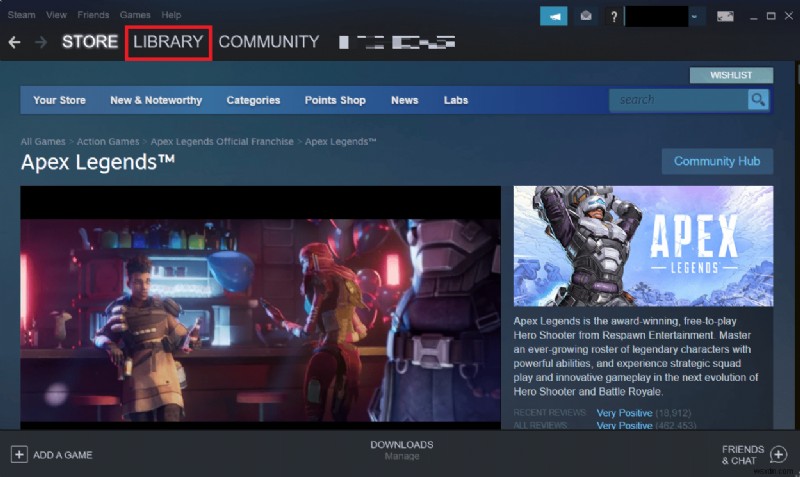Viewport: 800px width, 477px height.
Task: Focus the store search field
Action: tap(679, 99)
